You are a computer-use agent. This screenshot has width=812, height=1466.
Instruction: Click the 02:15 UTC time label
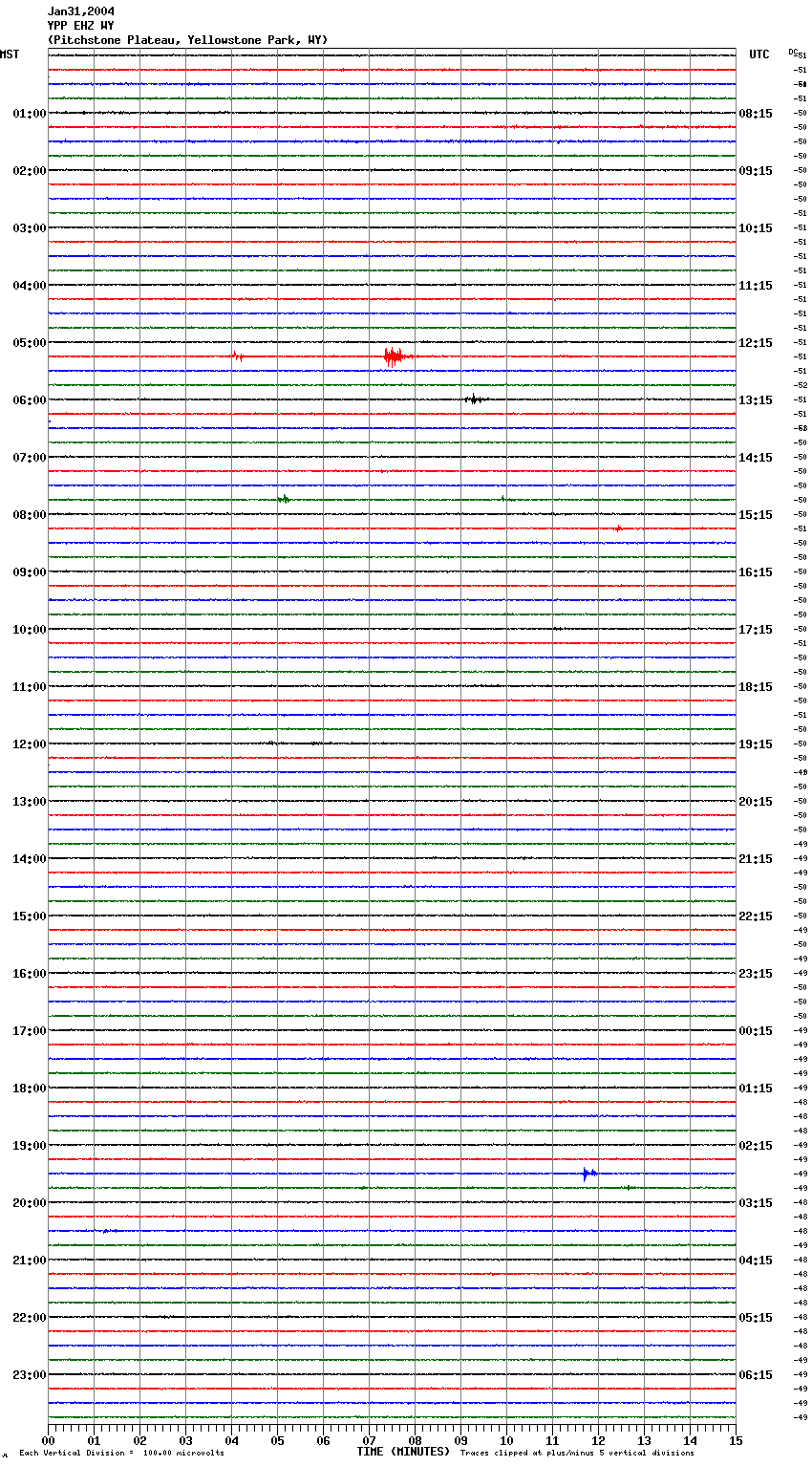pyautogui.click(x=756, y=1146)
